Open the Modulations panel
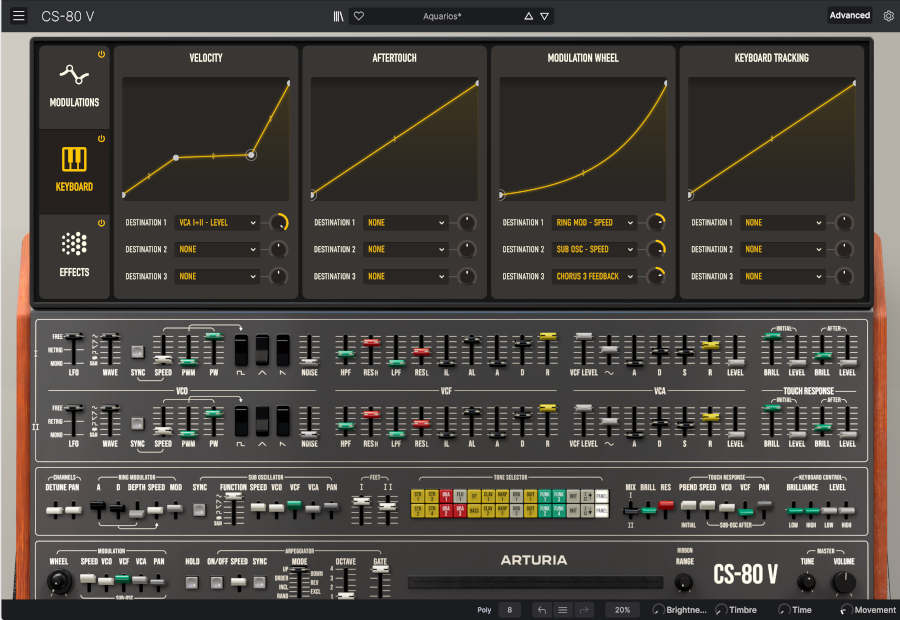This screenshot has height=620, width=900. pyautogui.click(x=74, y=87)
